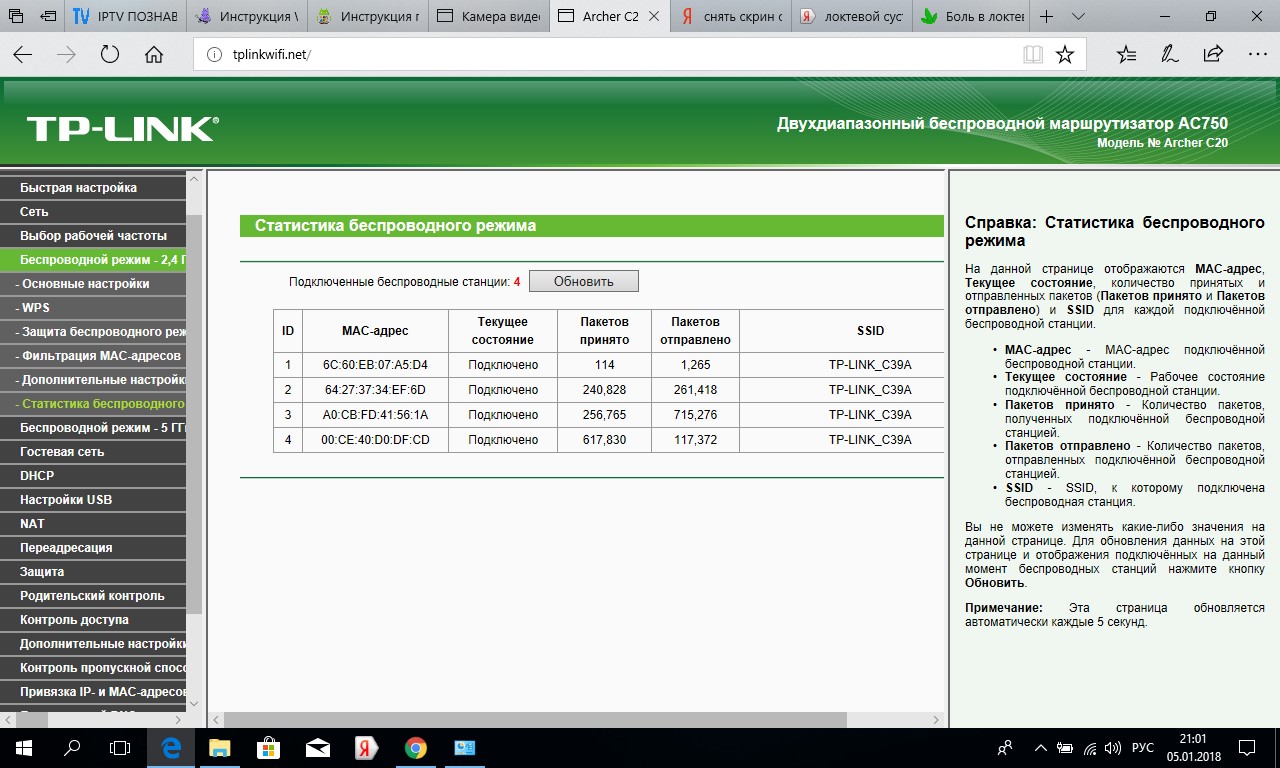Open File Explorer from the taskbar
The image size is (1280, 768).
pos(219,747)
